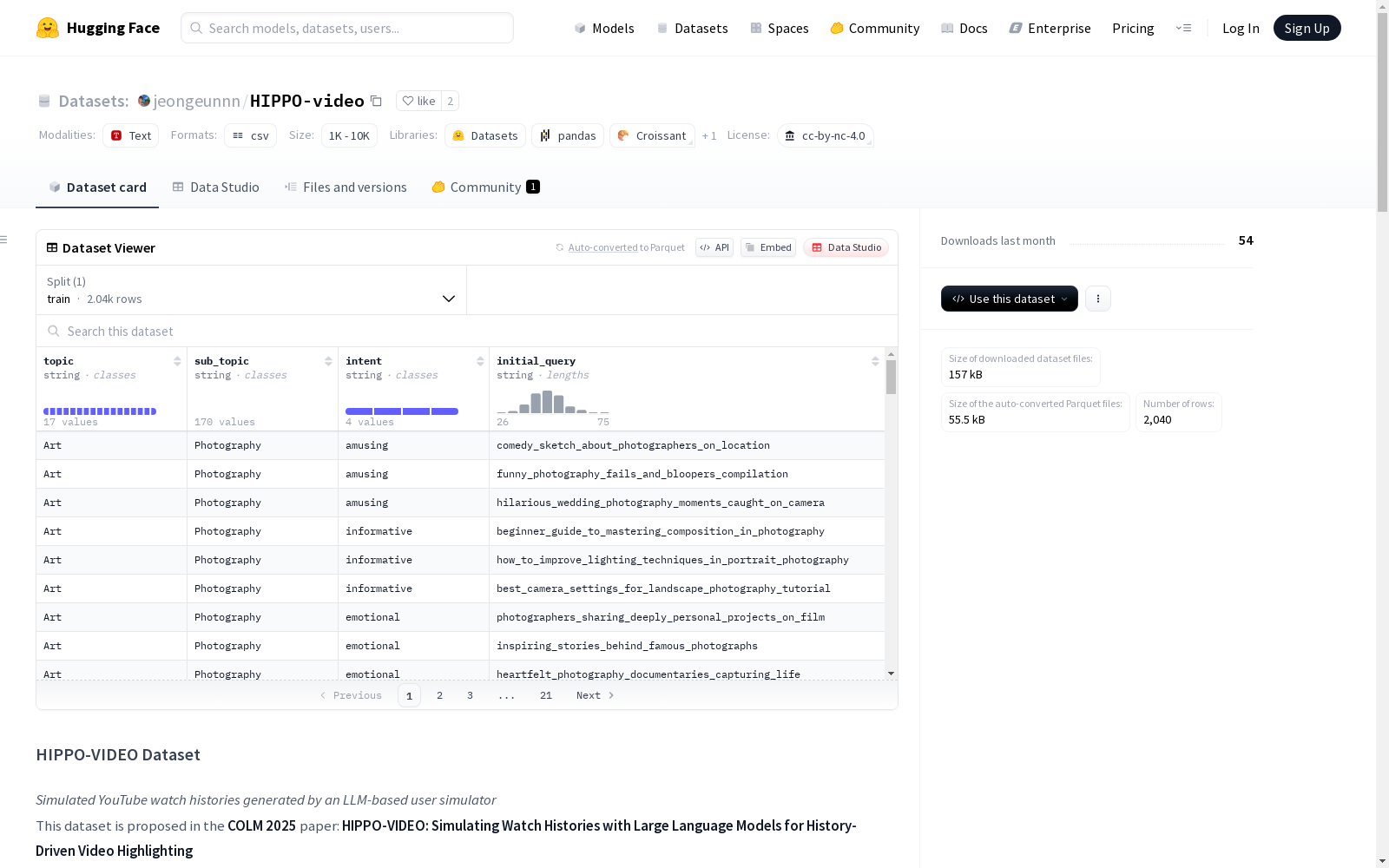
Task: Focus the Search this dataset field
Action: [467, 331]
